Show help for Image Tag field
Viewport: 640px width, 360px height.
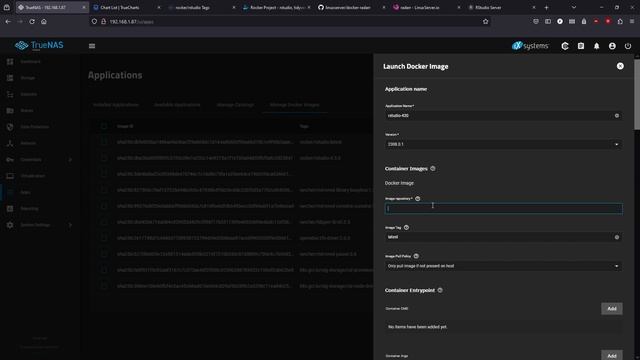tap(406, 227)
